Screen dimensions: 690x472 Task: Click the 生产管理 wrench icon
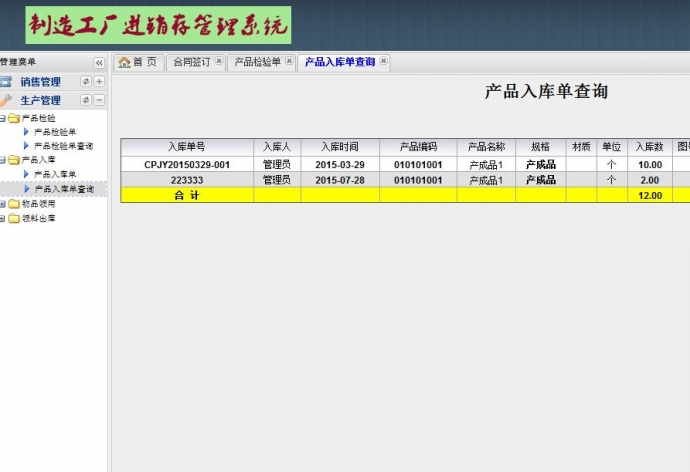pyautogui.click(x=6, y=100)
